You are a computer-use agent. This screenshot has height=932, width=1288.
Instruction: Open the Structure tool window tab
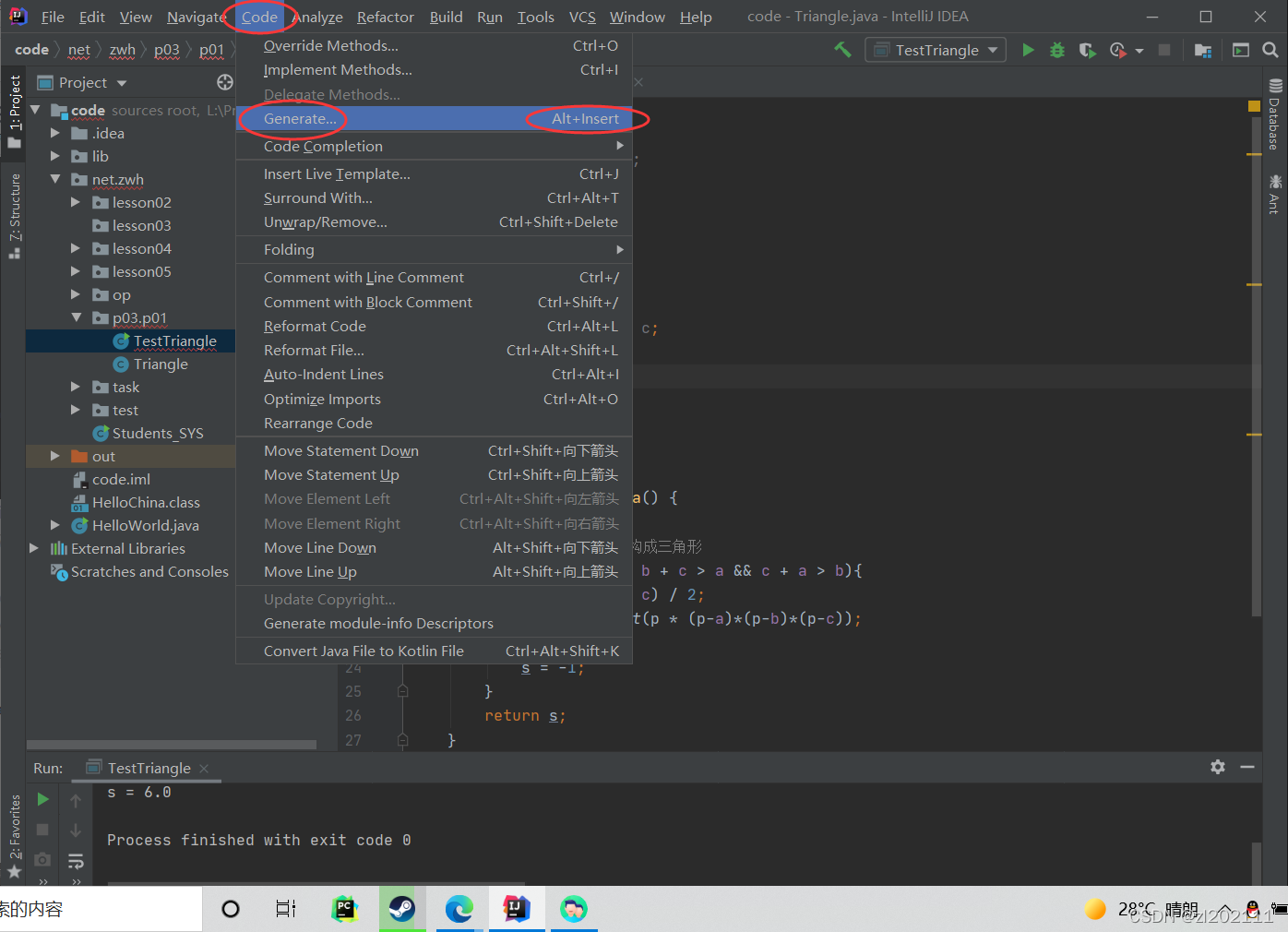pyautogui.click(x=14, y=215)
